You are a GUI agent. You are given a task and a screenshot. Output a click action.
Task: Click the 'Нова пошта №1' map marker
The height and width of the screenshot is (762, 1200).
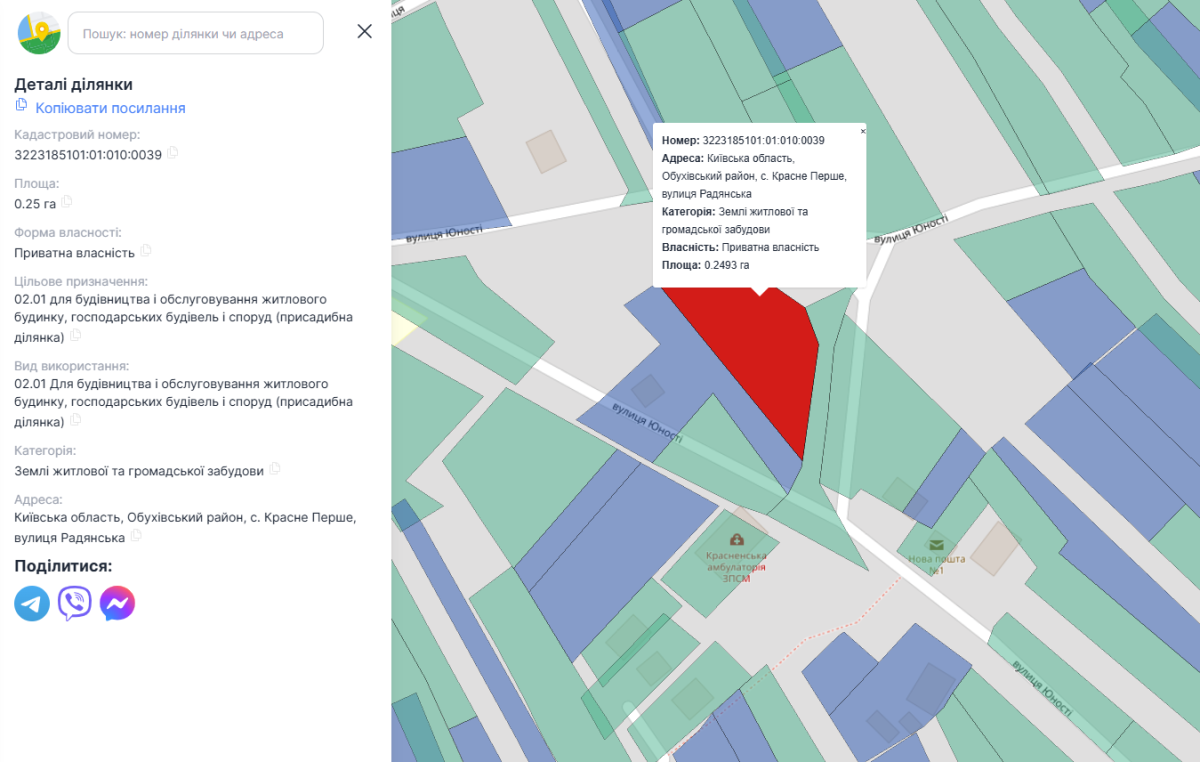(936, 544)
